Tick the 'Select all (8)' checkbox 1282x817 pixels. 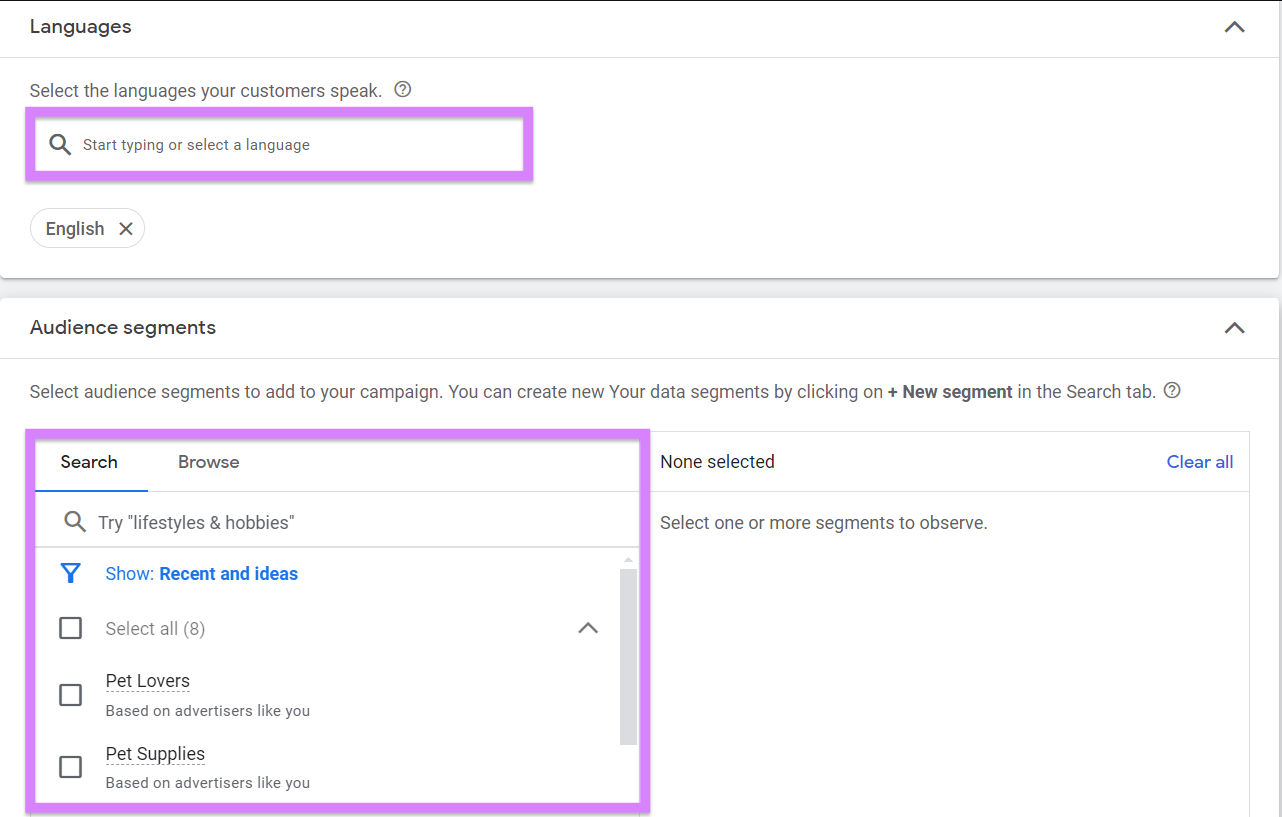click(x=71, y=628)
